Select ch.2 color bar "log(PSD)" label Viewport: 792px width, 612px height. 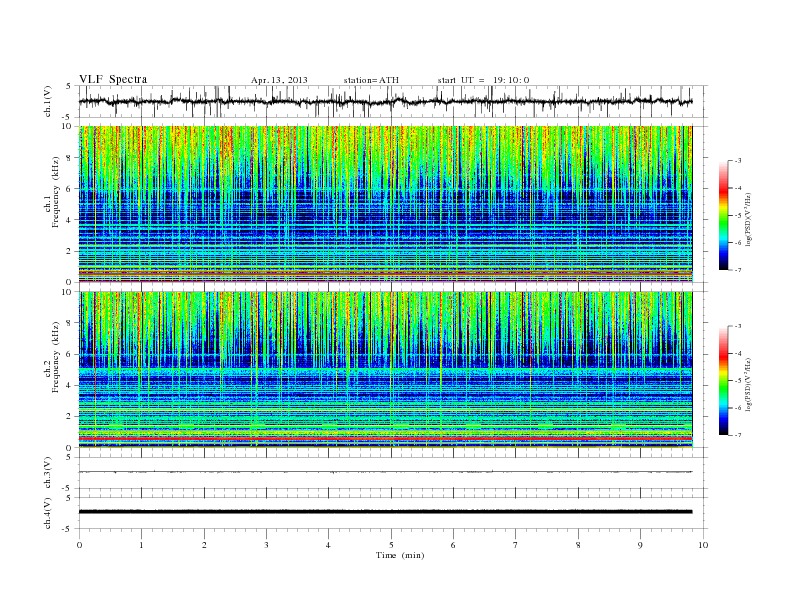749,384
